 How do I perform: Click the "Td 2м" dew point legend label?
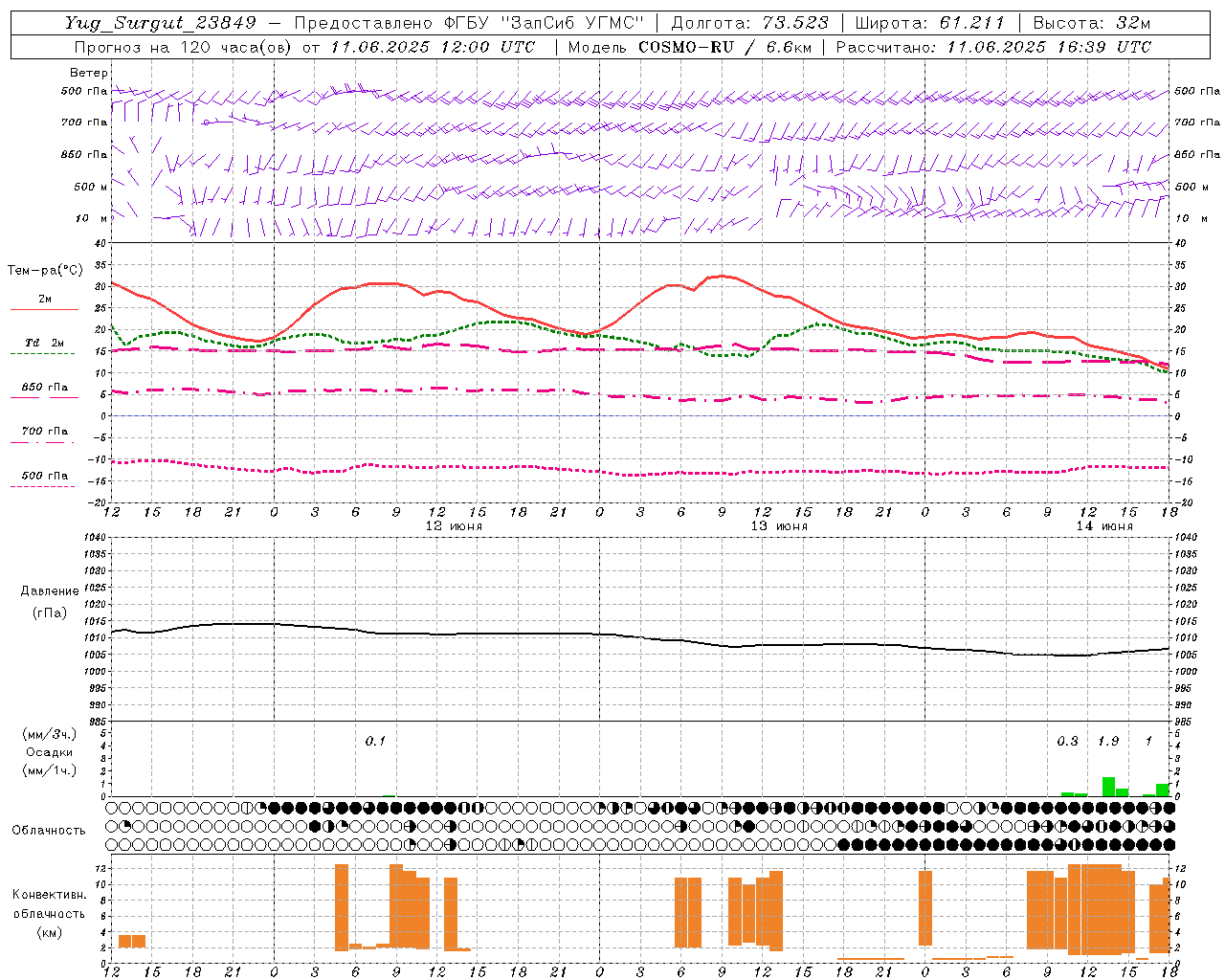point(45,343)
